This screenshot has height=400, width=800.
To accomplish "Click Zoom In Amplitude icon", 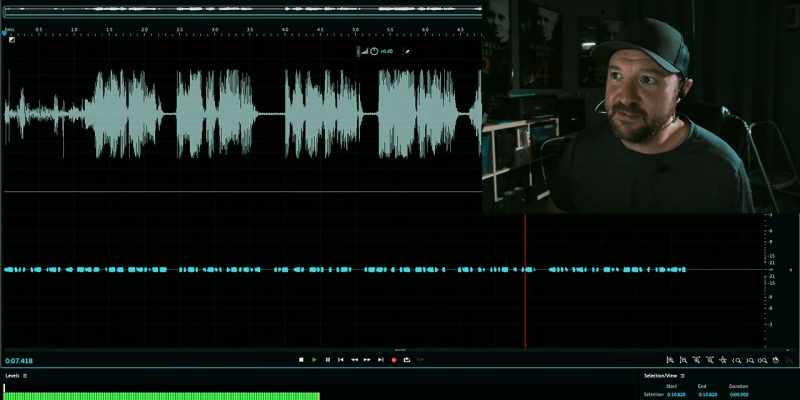I will click(670, 360).
